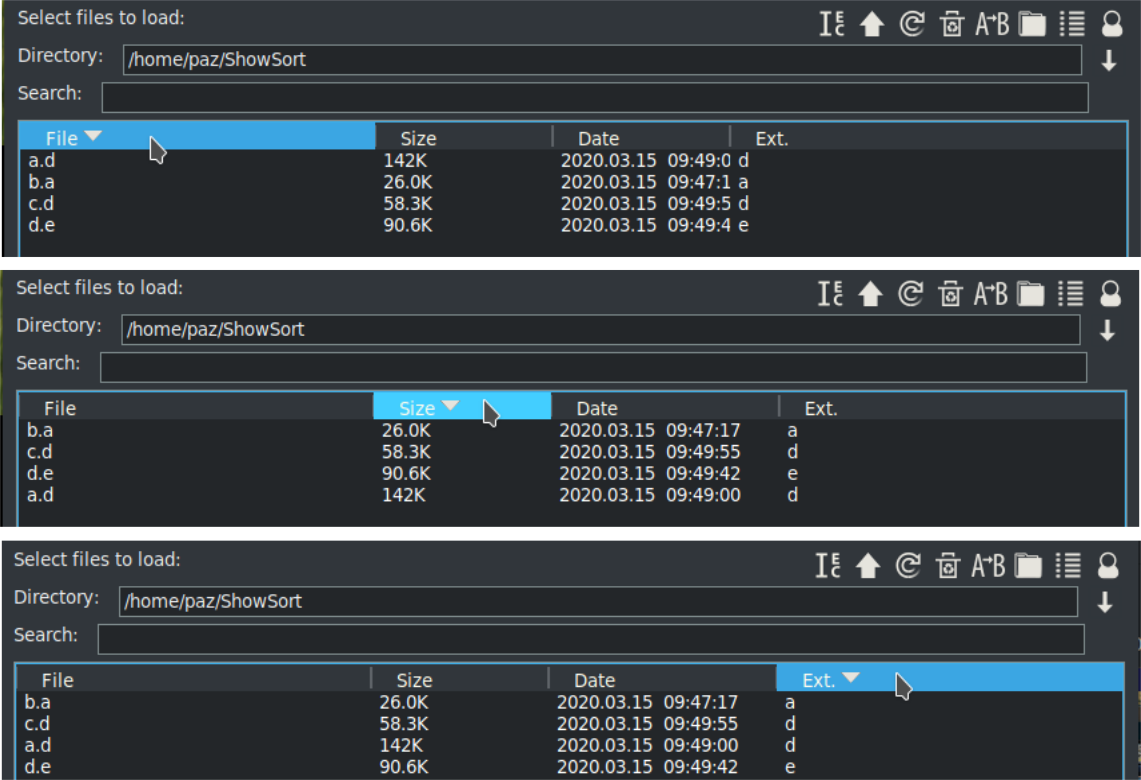Click the delete trash icon in the middle panel
Viewport: 1141px width, 780px height.
coord(949,294)
